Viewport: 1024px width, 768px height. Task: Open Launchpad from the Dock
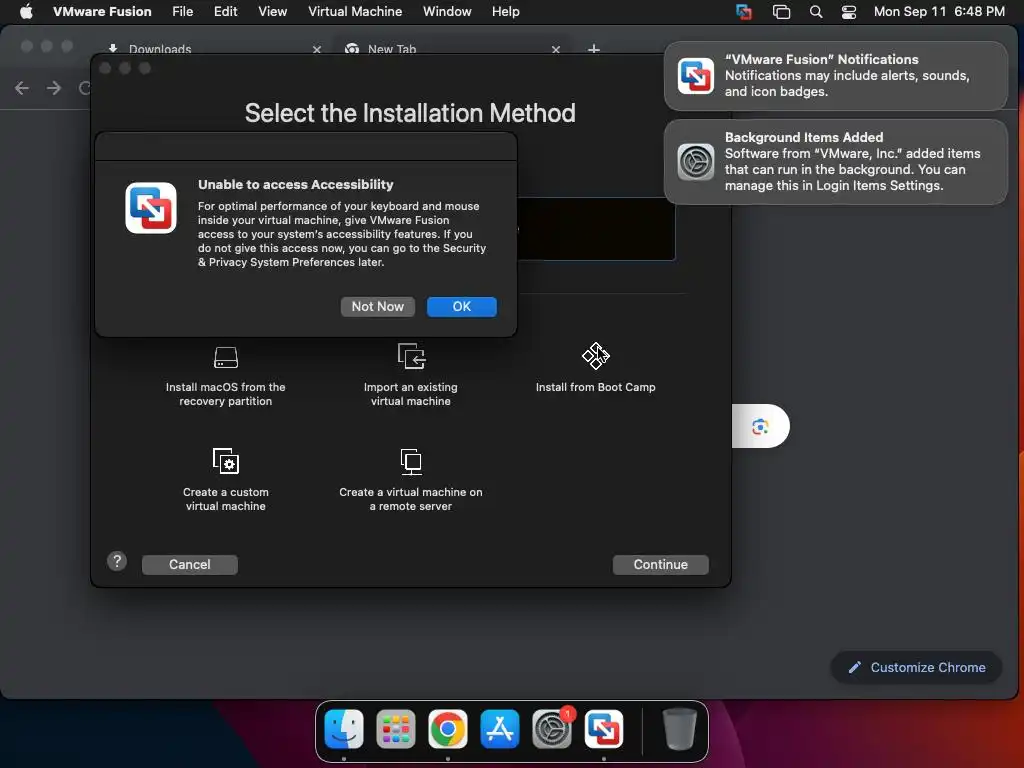point(396,729)
